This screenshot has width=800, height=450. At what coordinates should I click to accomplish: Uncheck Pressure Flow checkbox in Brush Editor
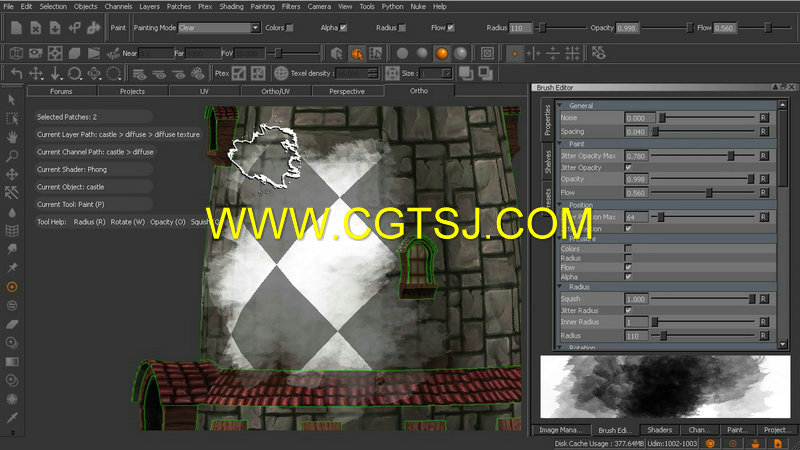(628, 267)
